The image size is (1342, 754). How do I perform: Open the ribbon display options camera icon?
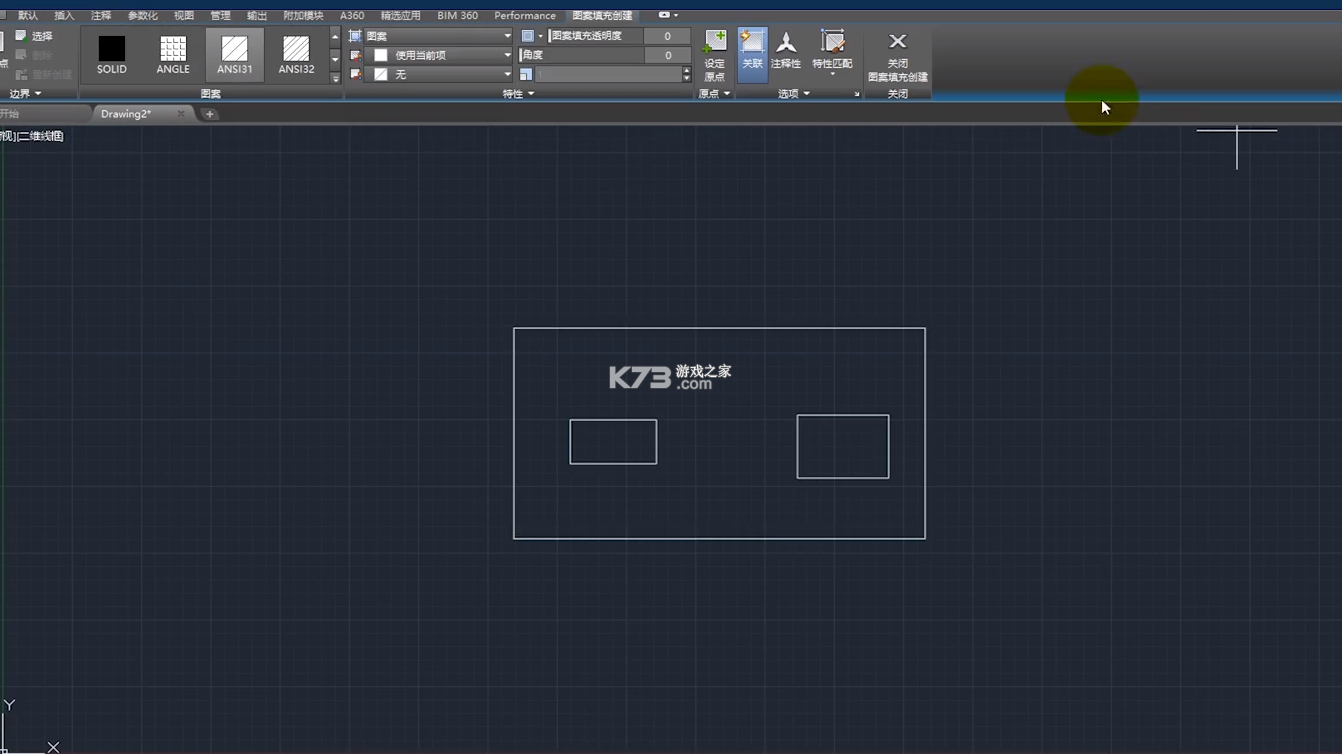664,15
